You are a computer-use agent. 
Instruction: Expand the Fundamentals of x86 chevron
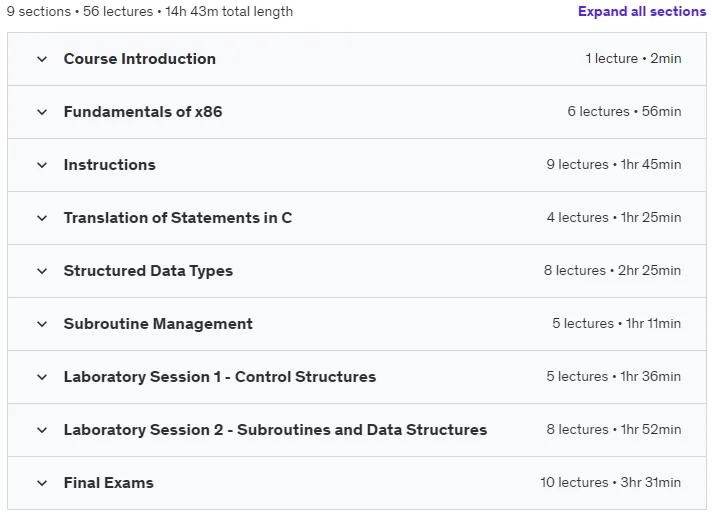(x=42, y=112)
